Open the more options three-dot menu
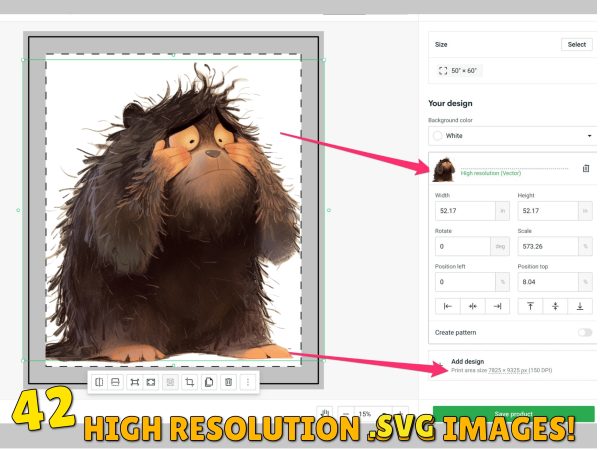The width and height of the screenshot is (600, 450). [247, 382]
